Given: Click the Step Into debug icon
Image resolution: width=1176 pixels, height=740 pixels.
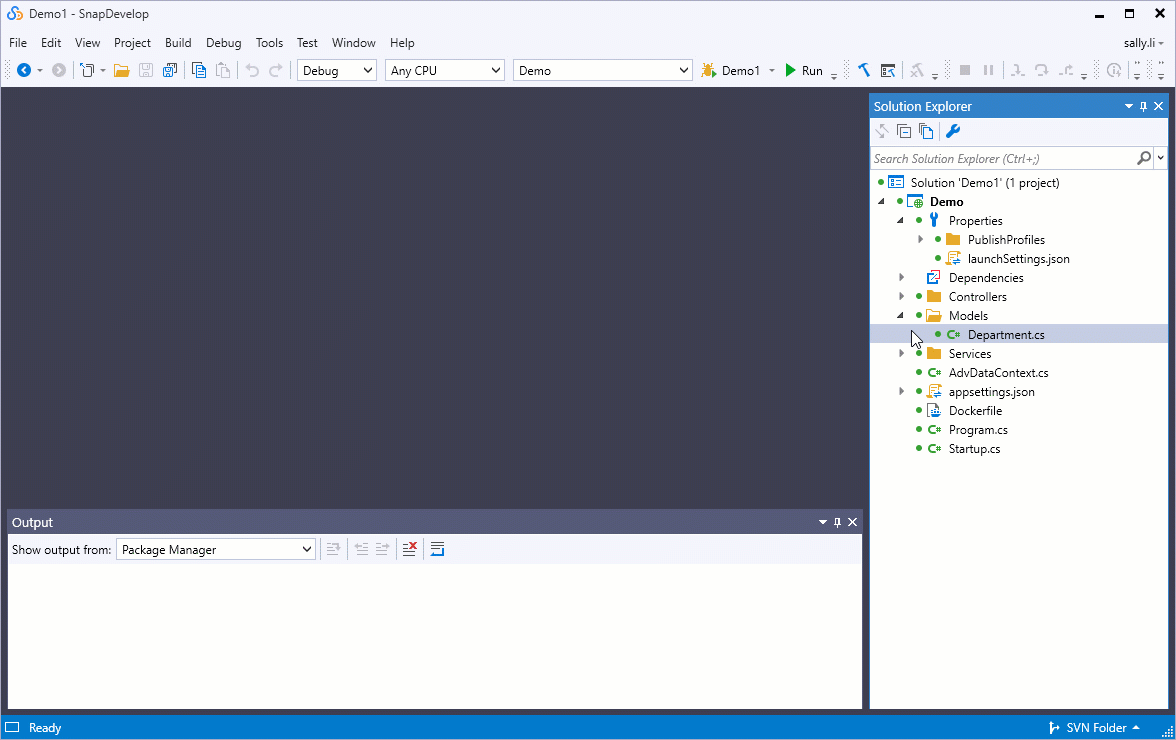Looking at the screenshot, I should click(x=1017, y=70).
